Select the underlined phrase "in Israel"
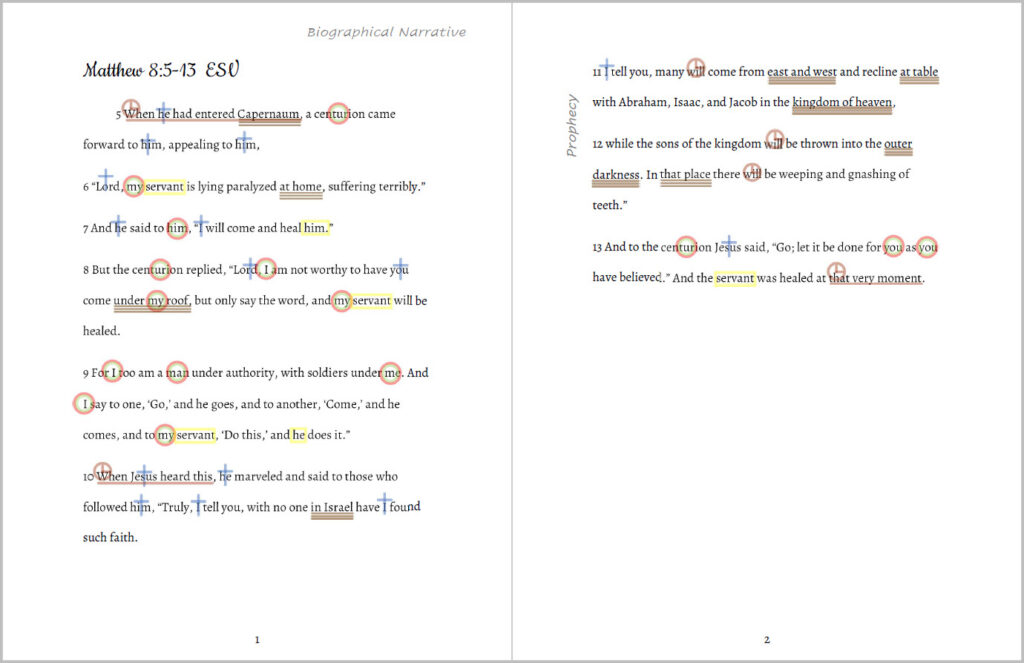Viewport: 1024px width, 663px height. pyautogui.click(x=332, y=508)
